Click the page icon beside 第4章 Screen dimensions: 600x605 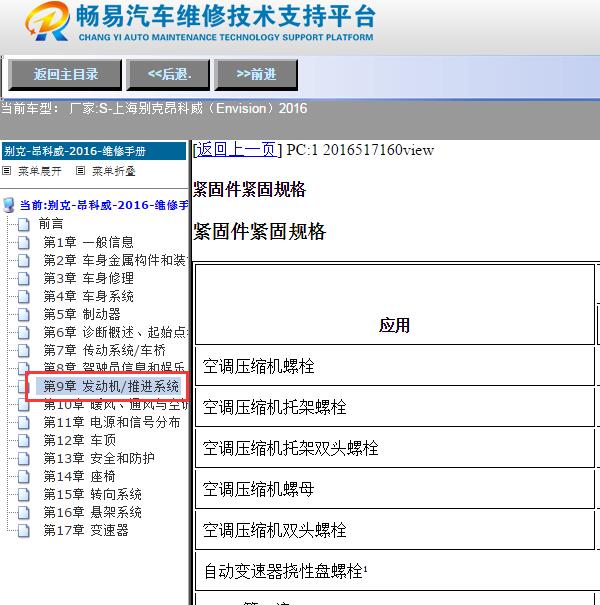pyautogui.click(x=24, y=296)
